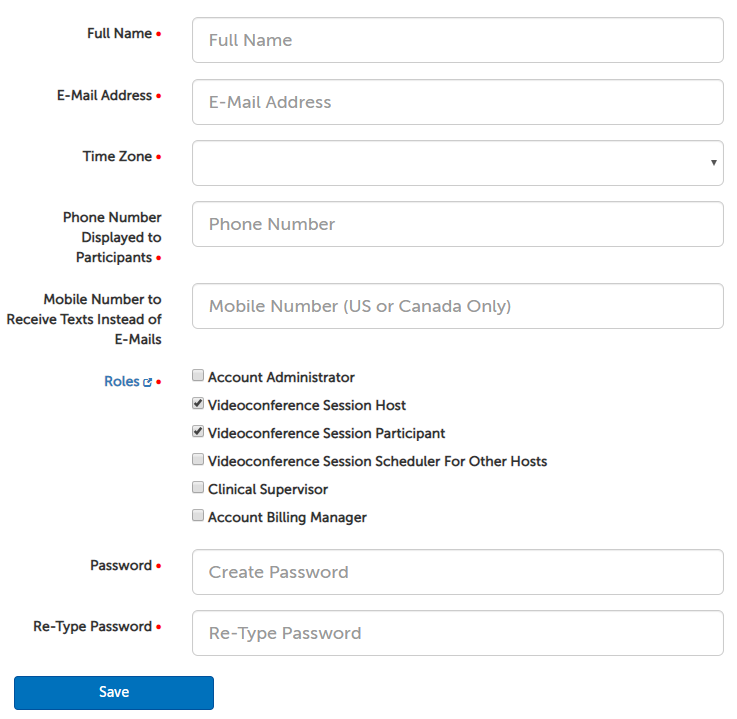Focus the Create Password field
The image size is (737, 719).
tap(457, 572)
